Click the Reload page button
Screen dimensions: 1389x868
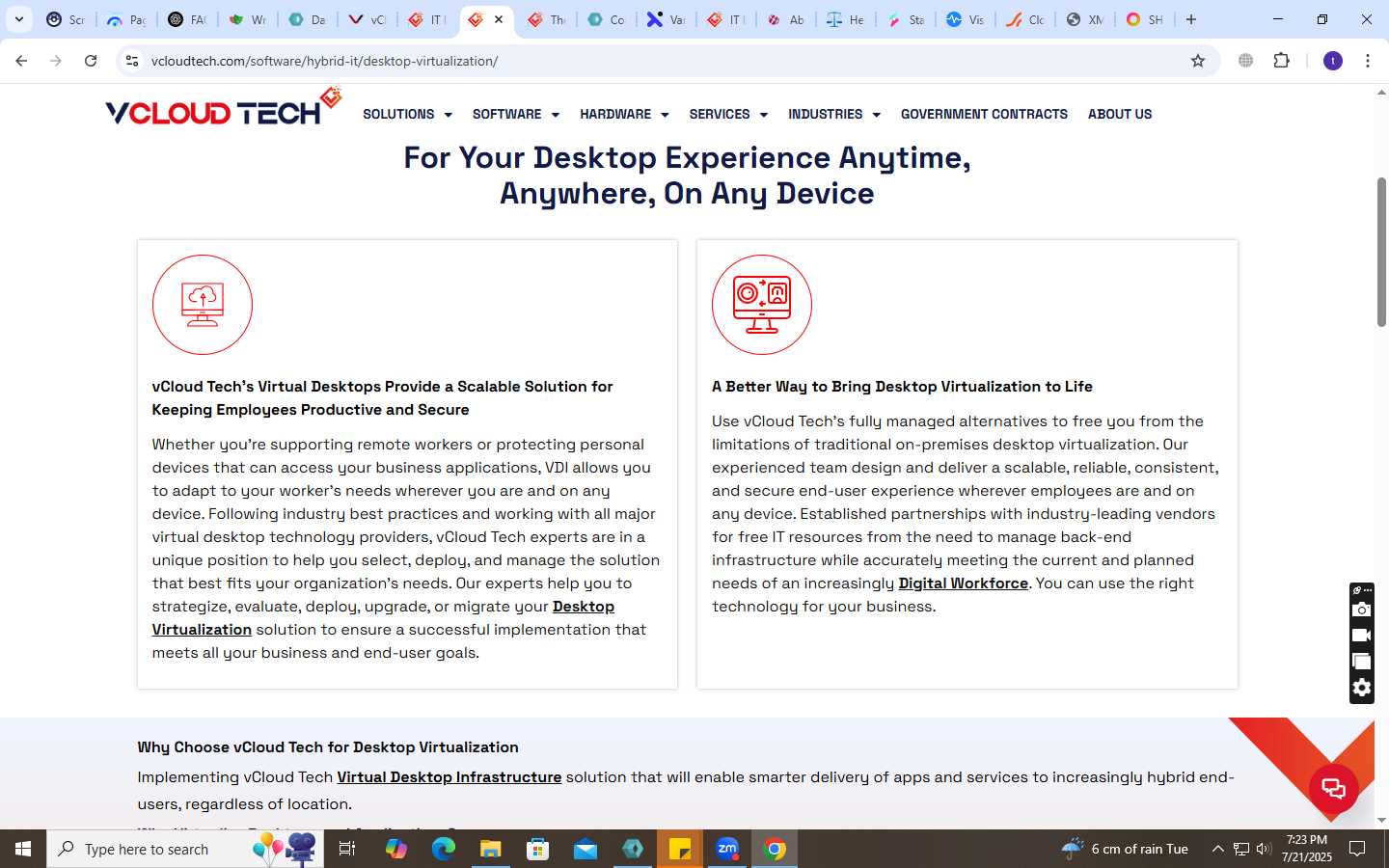(x=91, y=61)
